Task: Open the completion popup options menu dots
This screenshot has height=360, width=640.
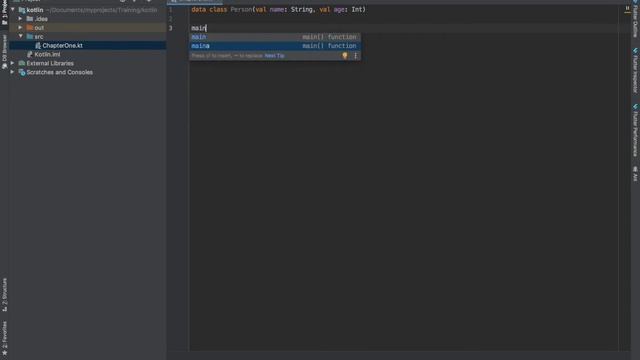Action: pos(356,56)
